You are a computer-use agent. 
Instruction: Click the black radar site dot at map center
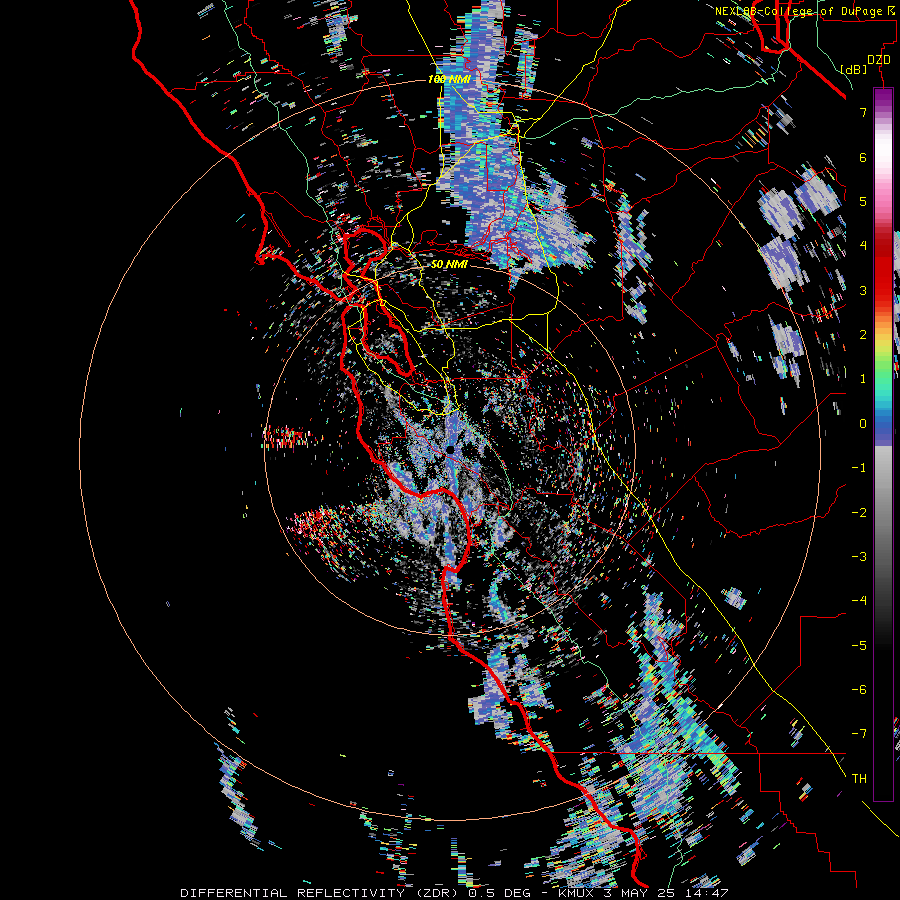tap(451, 449)
